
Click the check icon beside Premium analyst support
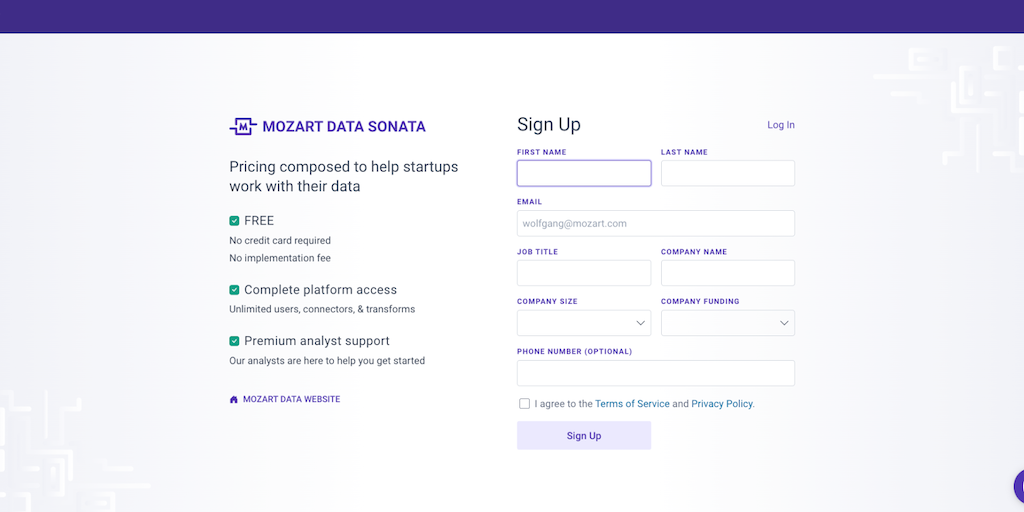(234, 341)
